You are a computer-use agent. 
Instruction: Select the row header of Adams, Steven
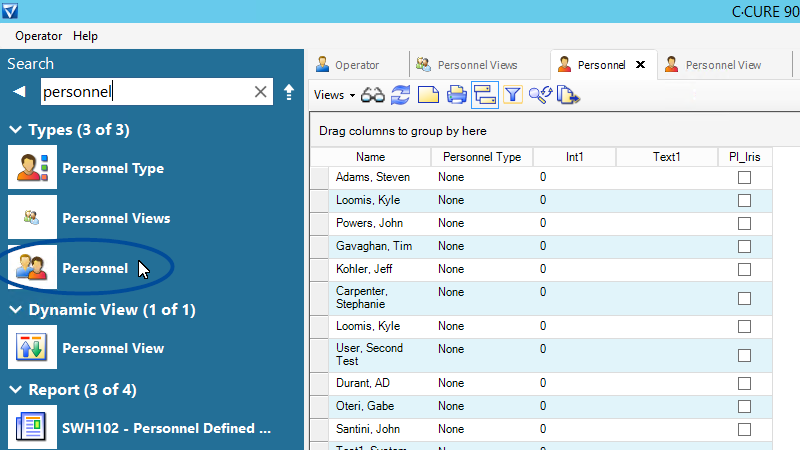319,178
